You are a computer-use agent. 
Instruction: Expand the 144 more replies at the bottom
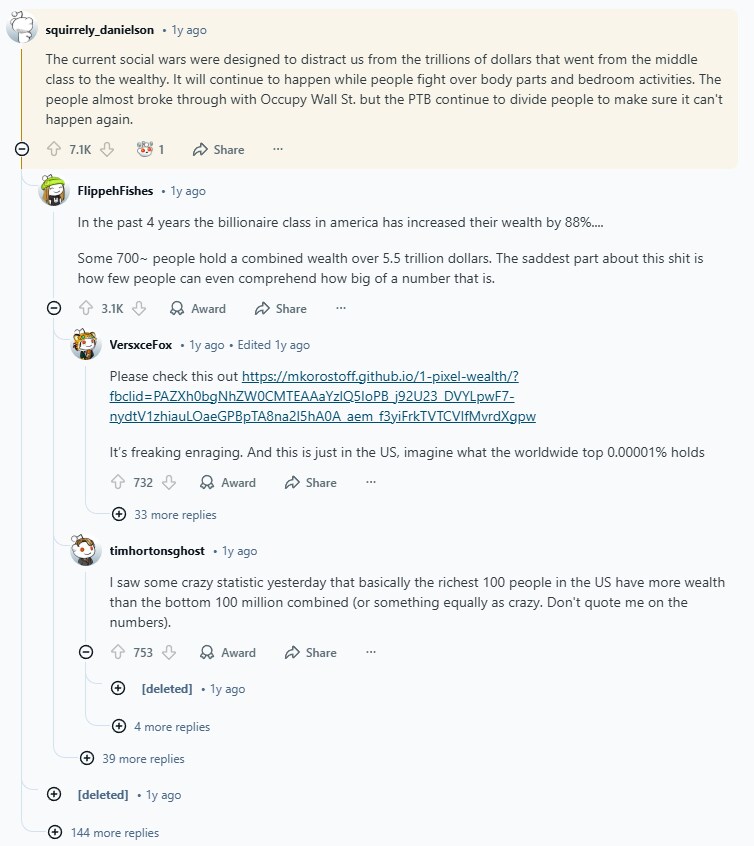point(110,832)
